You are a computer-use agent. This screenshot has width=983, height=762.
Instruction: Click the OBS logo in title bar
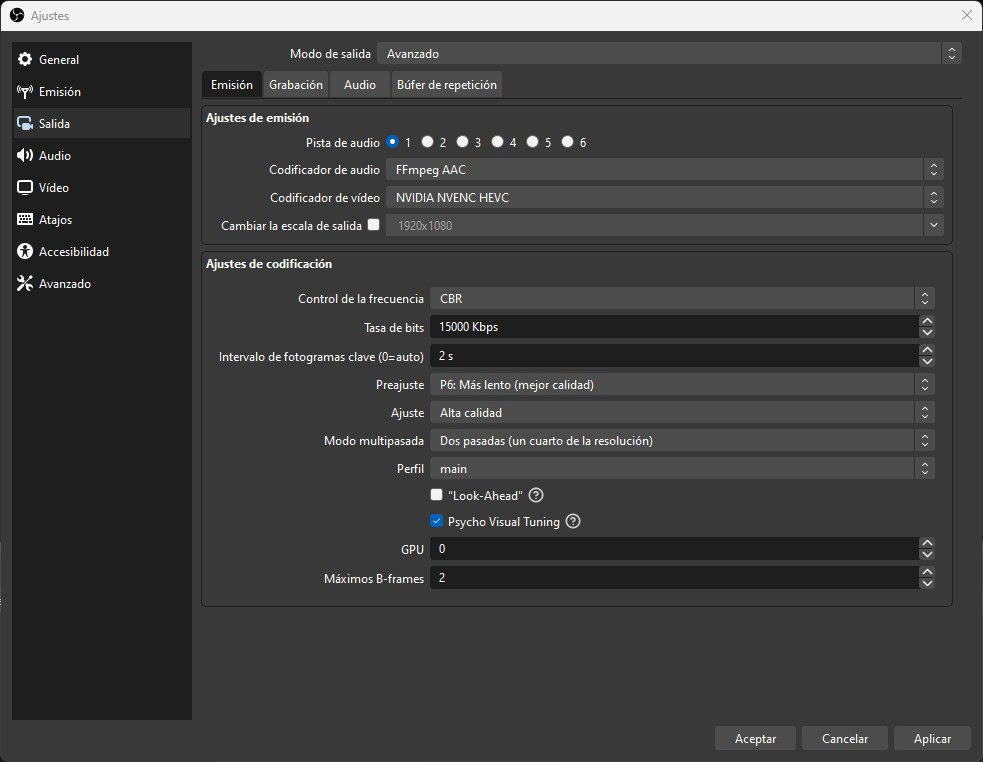17,16
